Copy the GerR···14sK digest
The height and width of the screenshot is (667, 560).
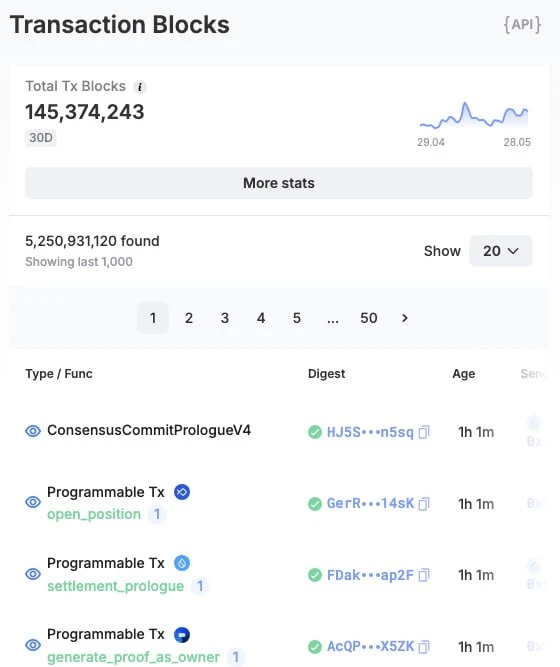424,504
